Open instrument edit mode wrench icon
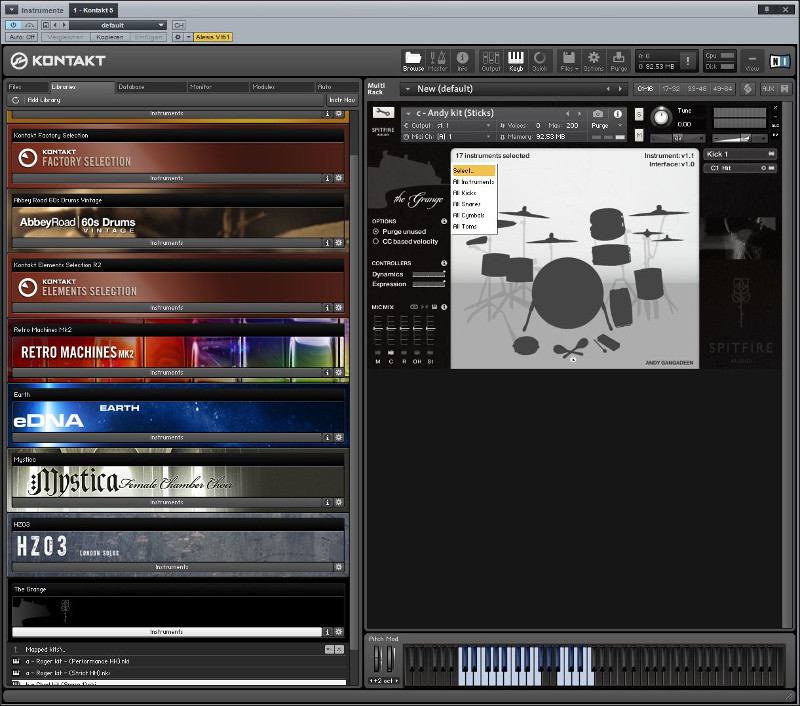Image resolution: width=800 pixels, height=706 pixels. [383, 112]
